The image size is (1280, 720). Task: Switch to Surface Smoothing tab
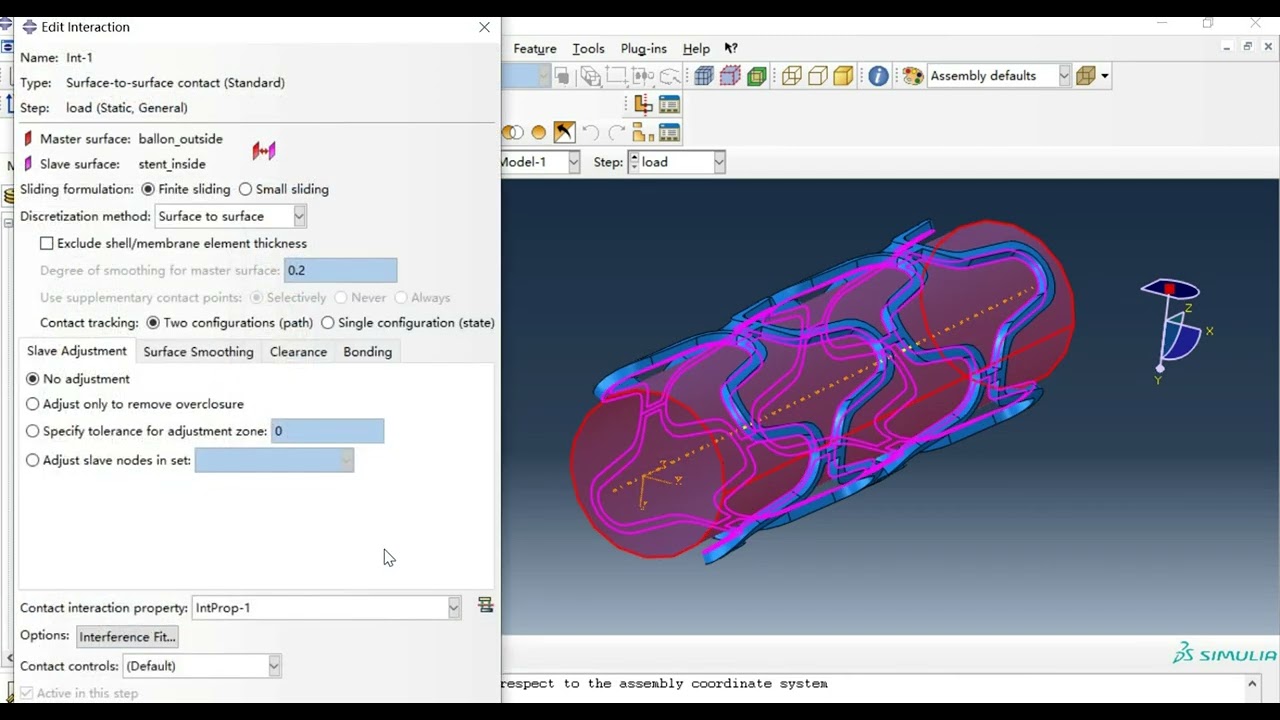pyautogui.click(x=198, y=352)
